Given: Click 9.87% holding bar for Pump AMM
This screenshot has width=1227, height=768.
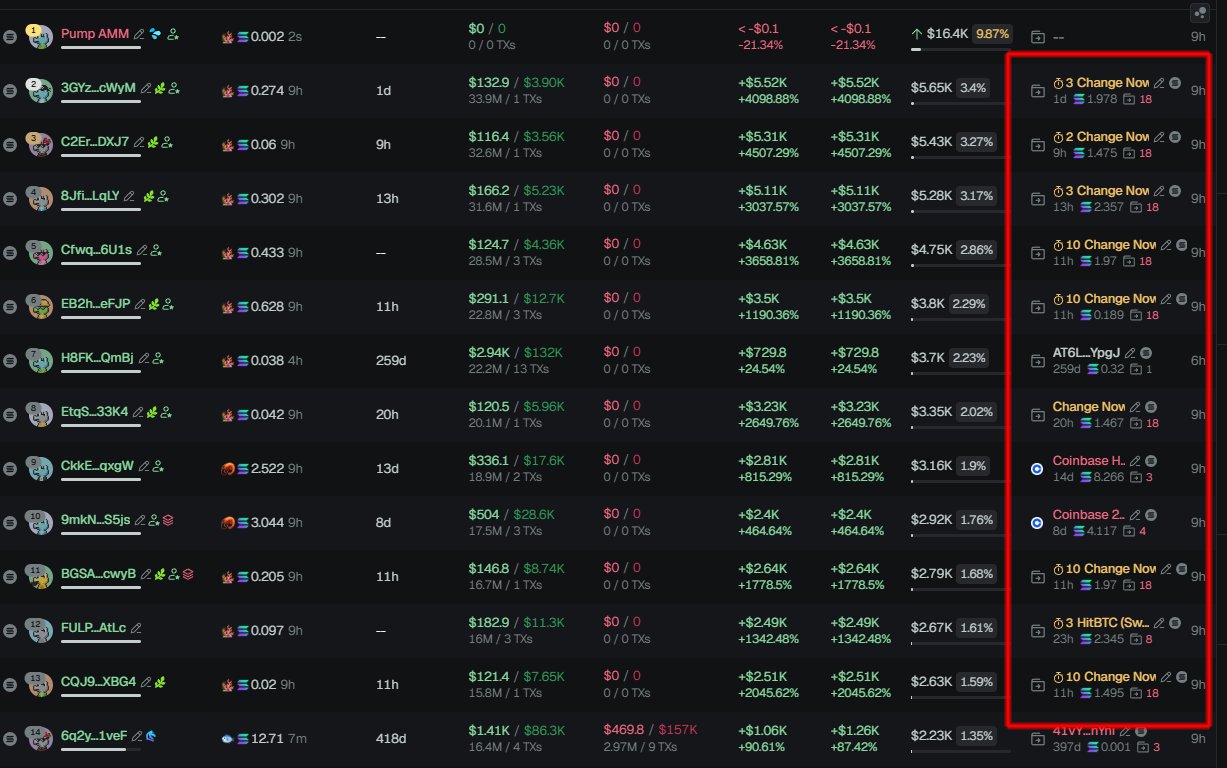Looking at the screenshot, I should tap(993, 34).
